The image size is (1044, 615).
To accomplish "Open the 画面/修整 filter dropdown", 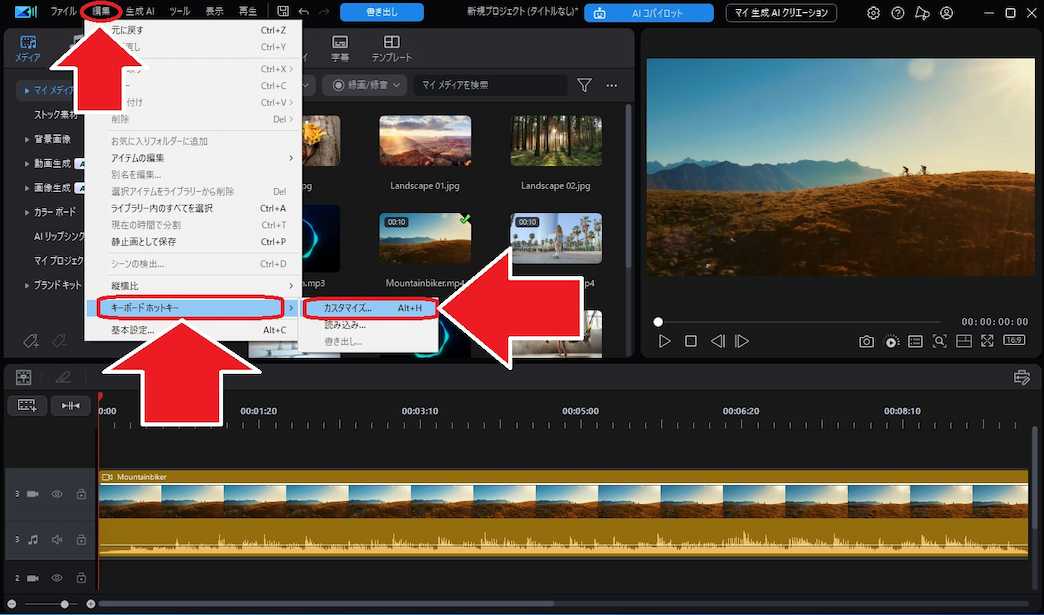I will [367, 85].
